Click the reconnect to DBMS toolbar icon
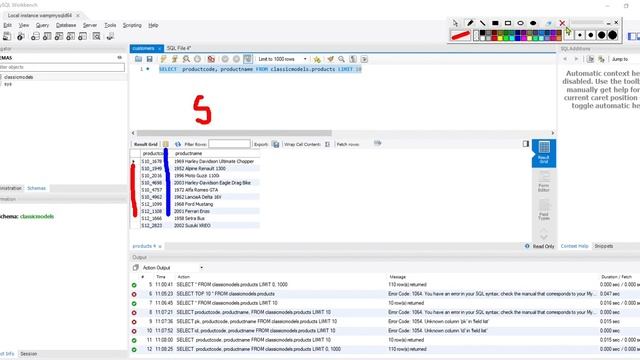The width and height of the screenshot is (640, 360). click(x=110, y=36)
